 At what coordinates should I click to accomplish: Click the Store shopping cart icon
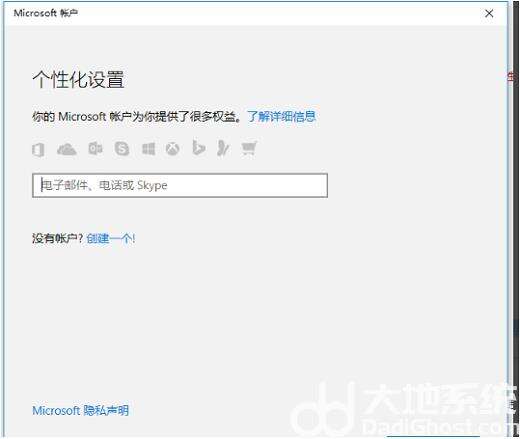tap(249, 148)
